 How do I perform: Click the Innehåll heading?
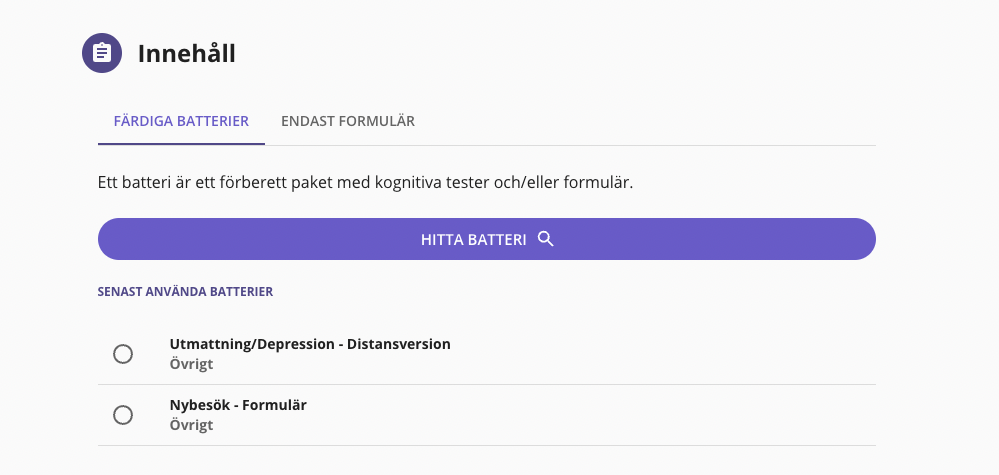click(187, 53)
